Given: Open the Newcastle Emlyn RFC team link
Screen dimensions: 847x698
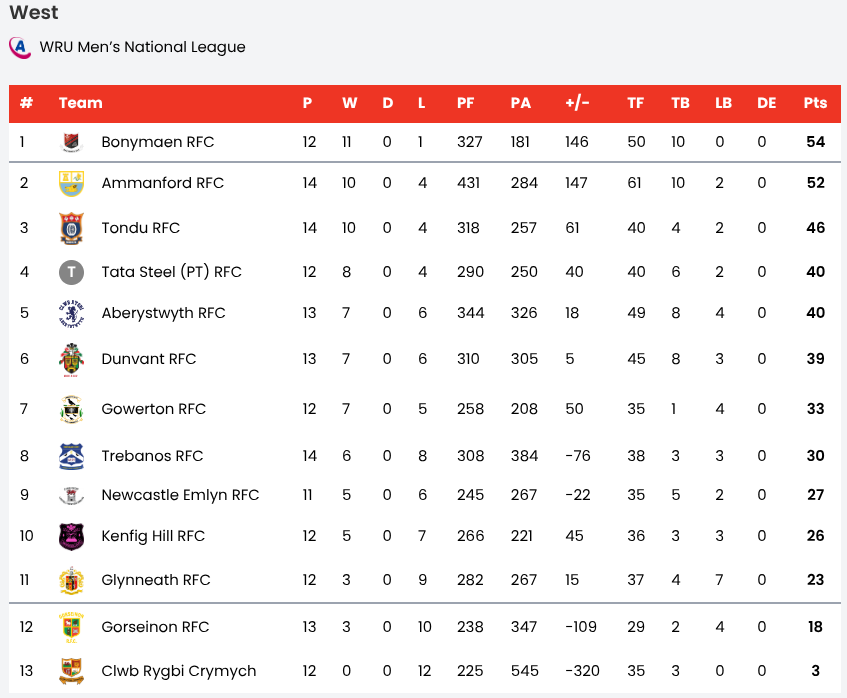Looking at the screenshot, I should pyautogui.click(x=180, y=495).
